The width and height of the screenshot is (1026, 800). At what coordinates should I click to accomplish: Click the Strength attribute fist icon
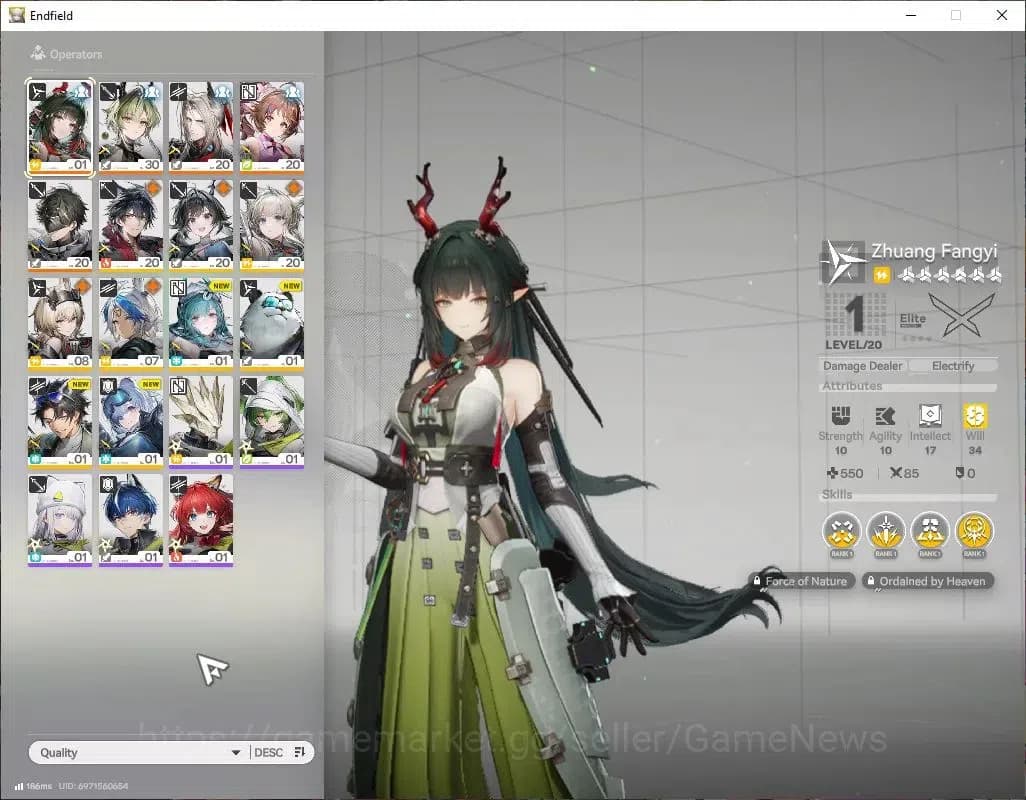click(x=840, y=415)
